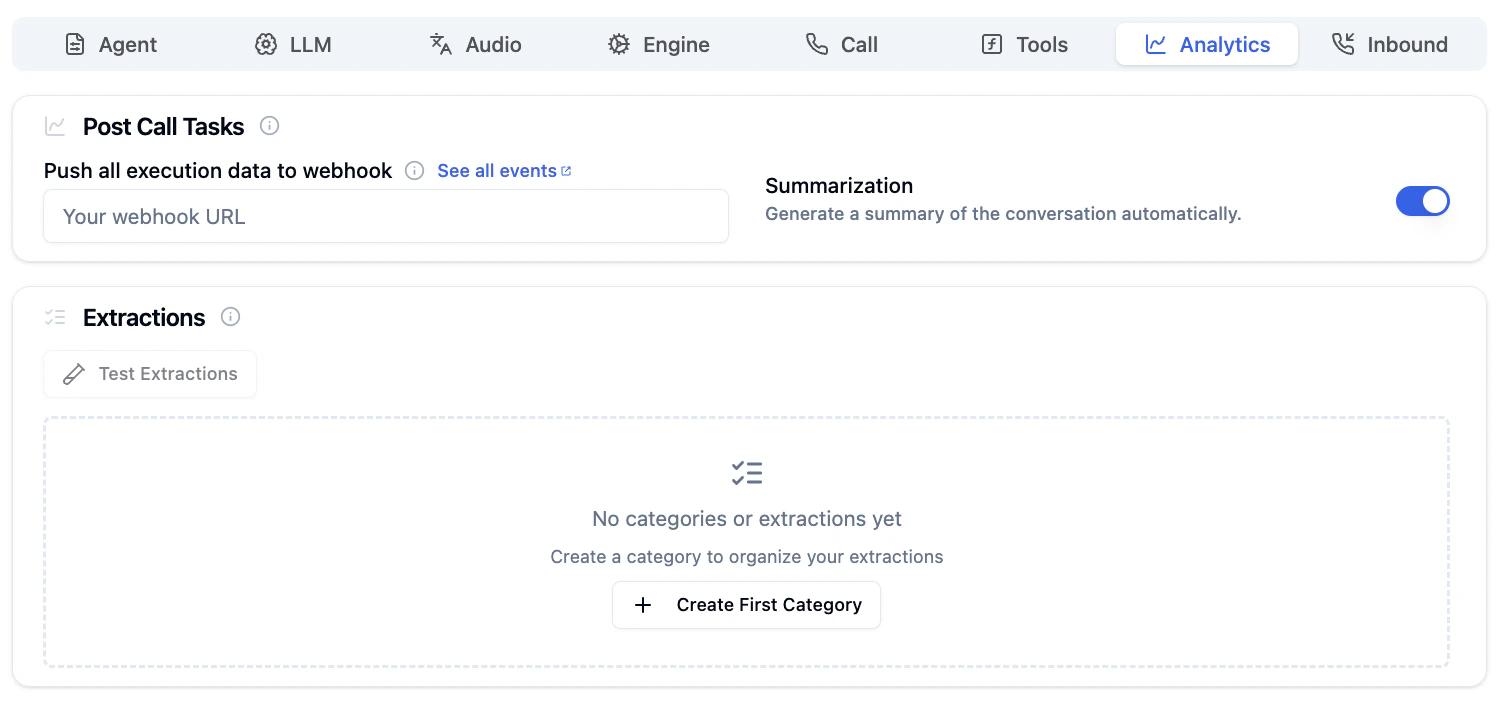Switch to the Inbound tab
The height and width of the screenshot is (714, 1502).
[x=1390, y=44]
